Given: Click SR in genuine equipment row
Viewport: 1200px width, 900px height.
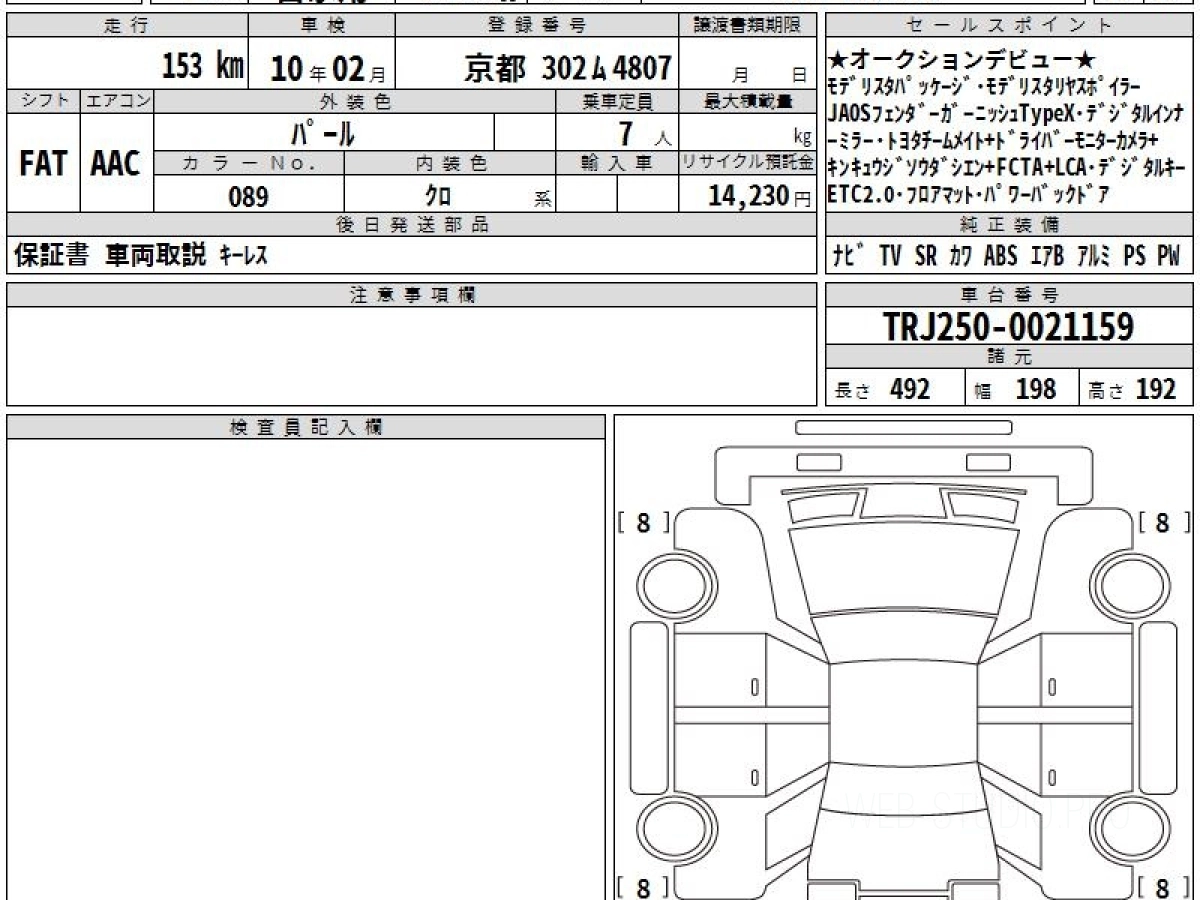Looking at the screenshot, I should point(926,256).
